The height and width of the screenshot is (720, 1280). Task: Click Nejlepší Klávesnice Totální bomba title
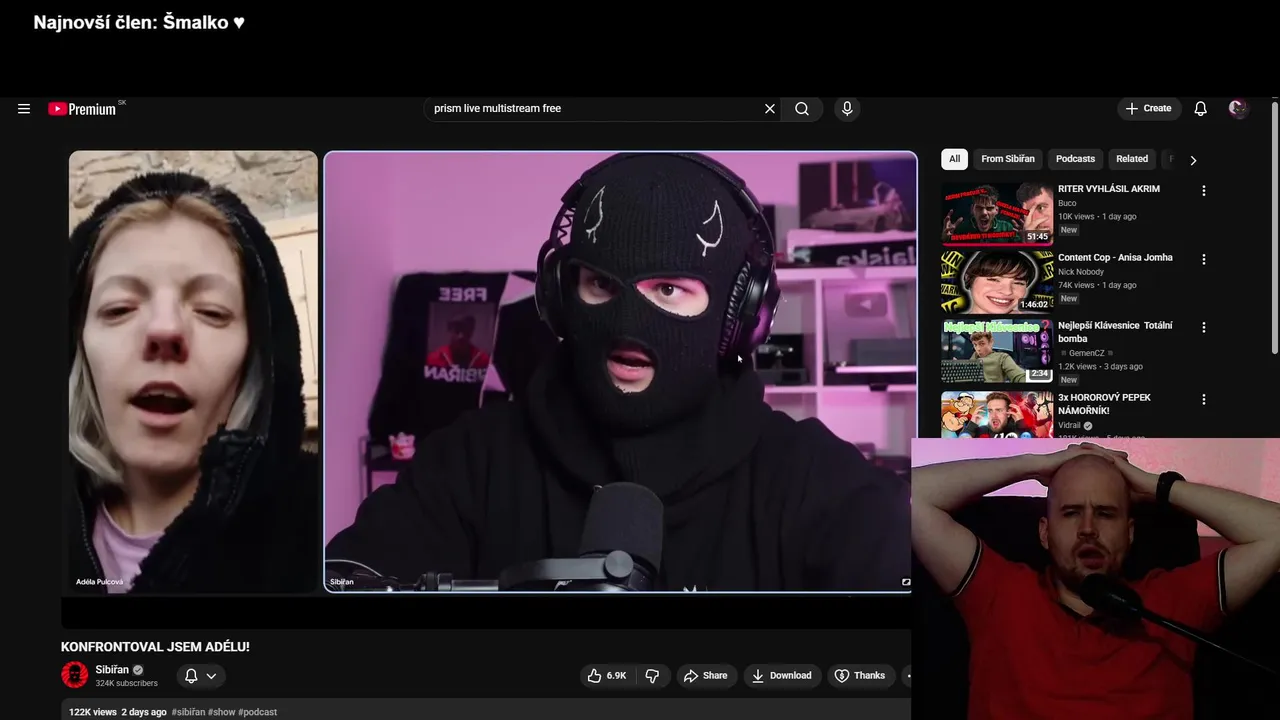point(1115,332)
